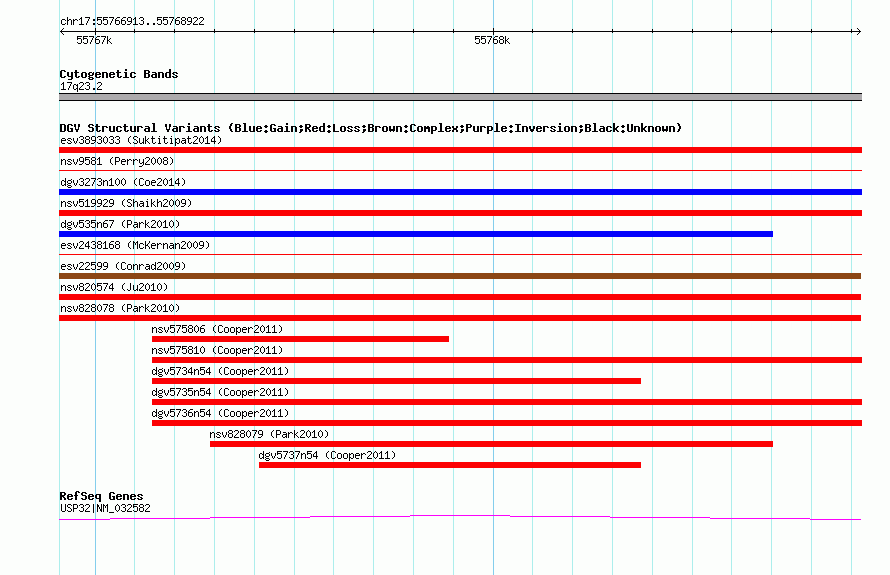The height and width of the screenshot is (575, 890).
Task: Click the 55767k ruler label
Action: 94,40
